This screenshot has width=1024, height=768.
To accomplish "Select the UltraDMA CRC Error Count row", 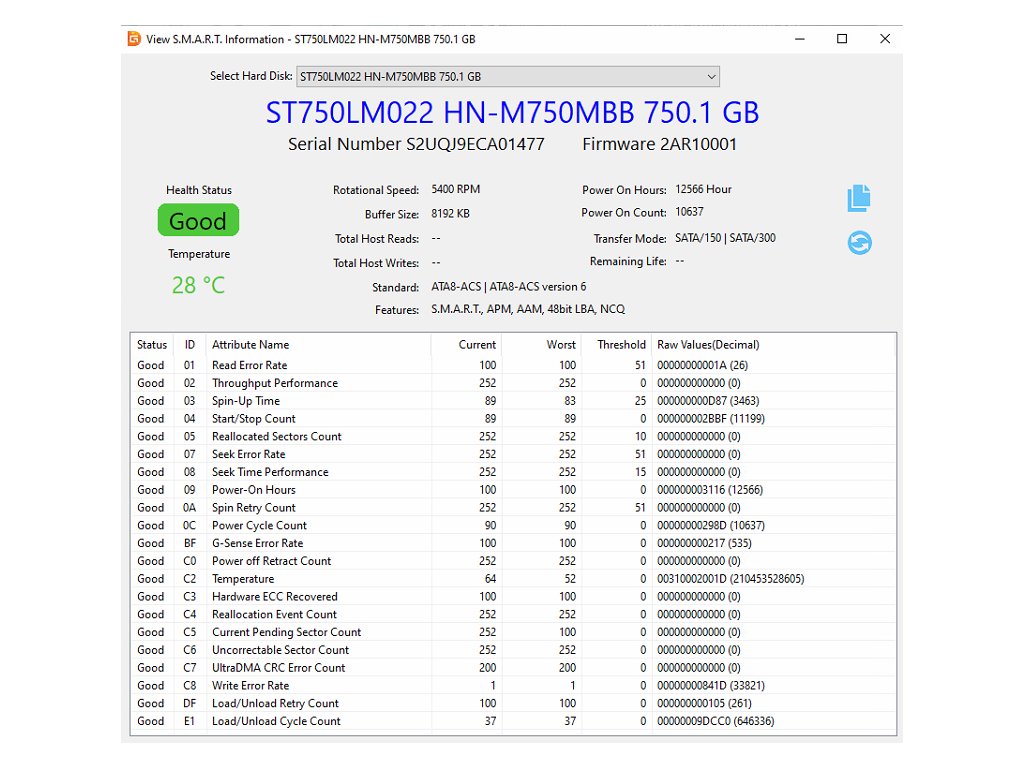I will point(513,667).
